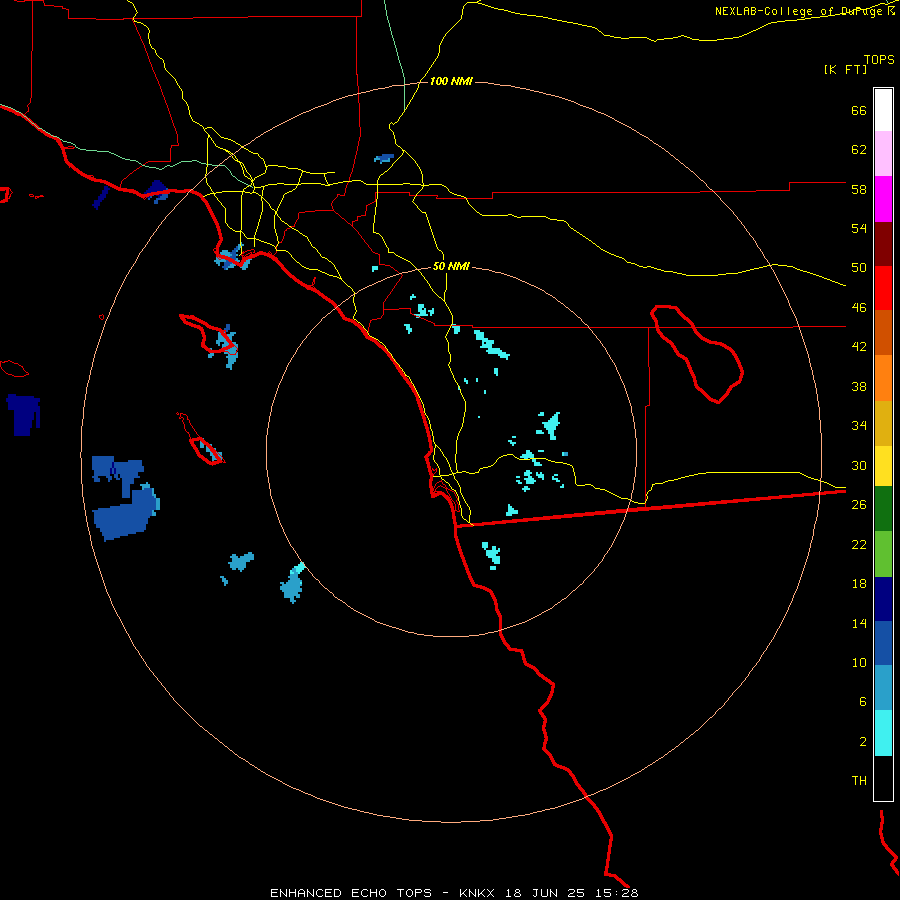Viewport: 900px width, 900px height.
Task: Click the "42" scale value label
Action: point(859,346)
